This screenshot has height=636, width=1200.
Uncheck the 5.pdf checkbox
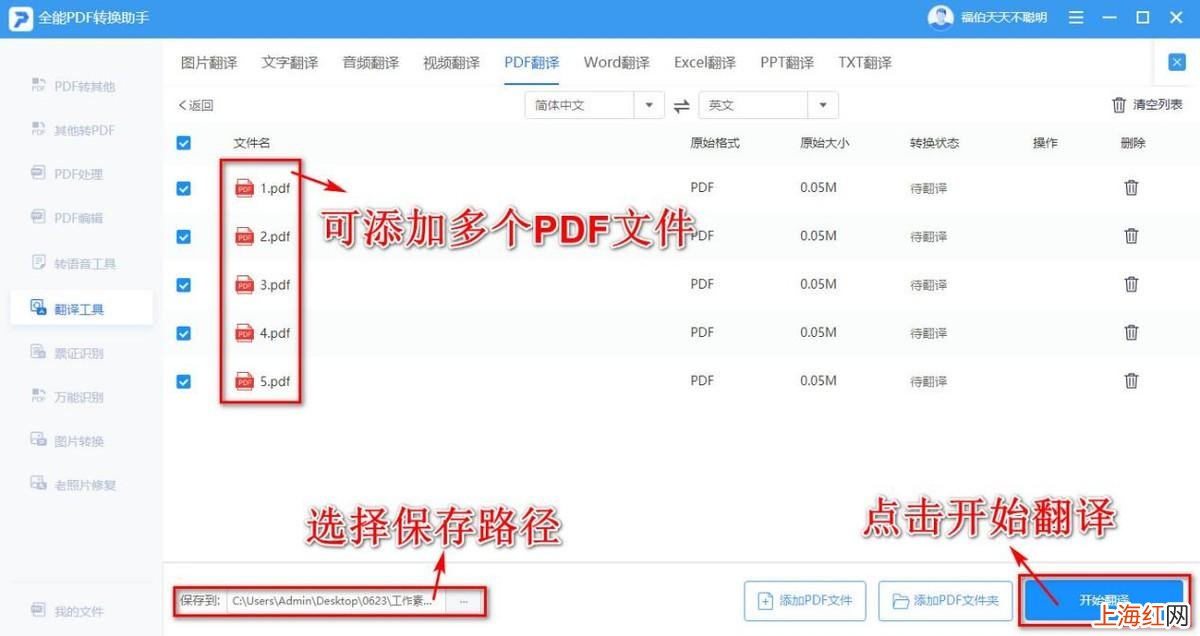click(x=183, y=381)
